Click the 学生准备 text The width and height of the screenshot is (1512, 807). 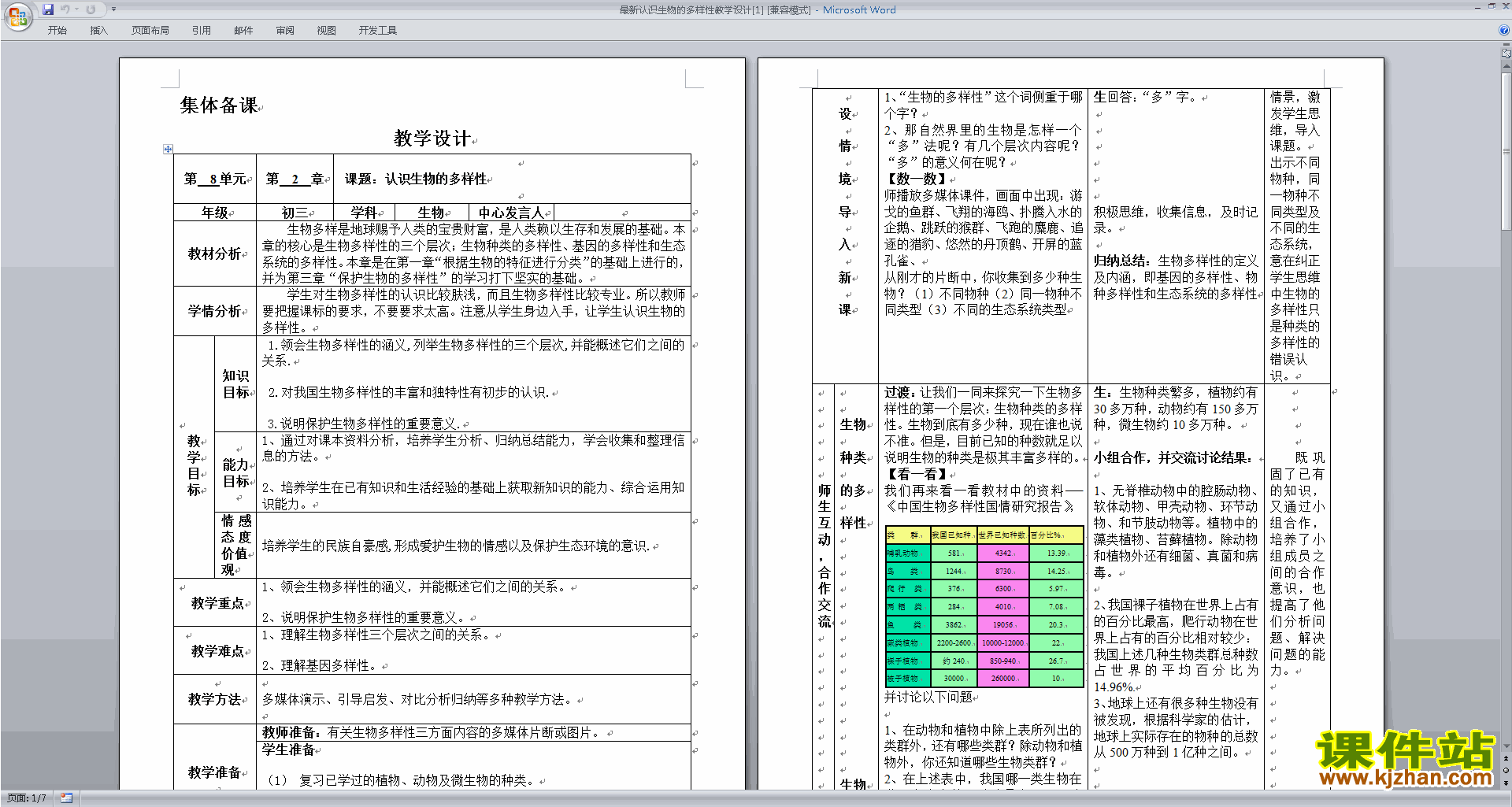pos(288,750)
